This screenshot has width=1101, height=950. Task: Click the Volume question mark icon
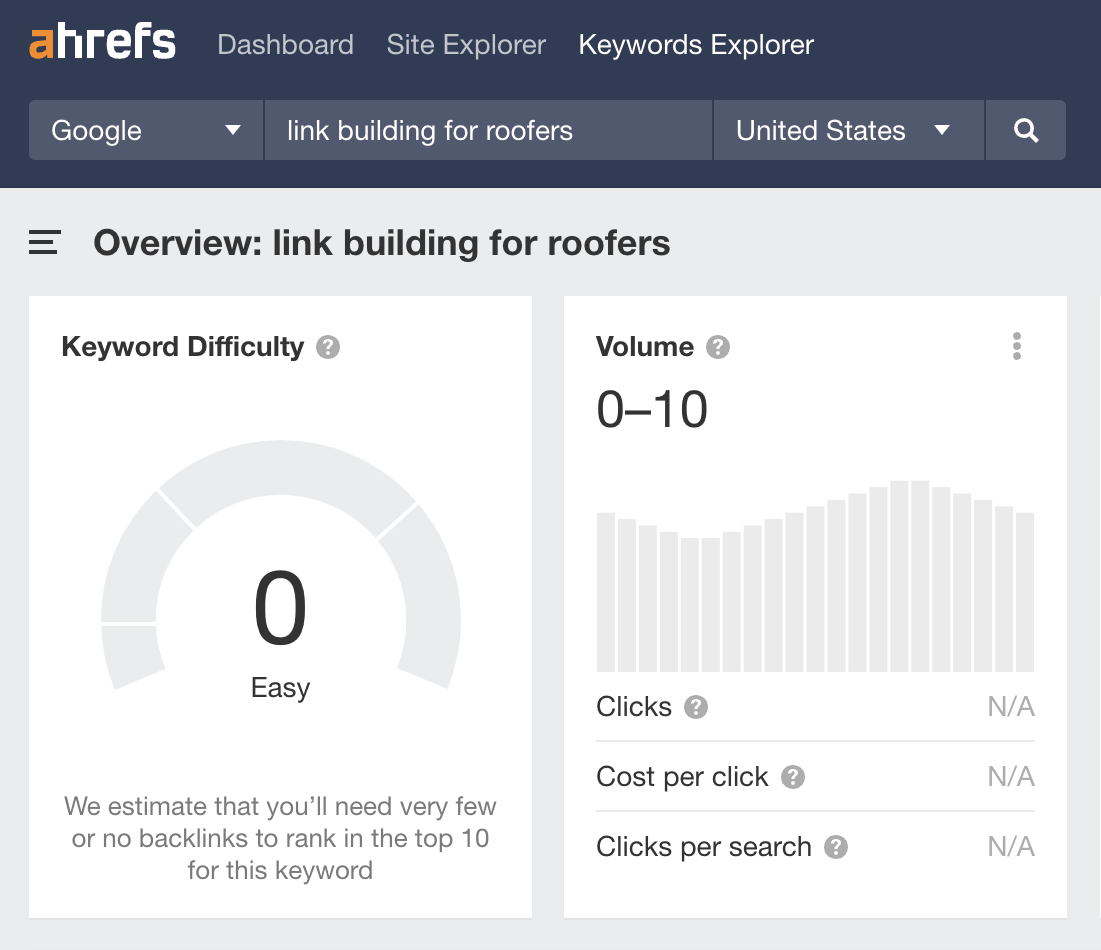717,347
